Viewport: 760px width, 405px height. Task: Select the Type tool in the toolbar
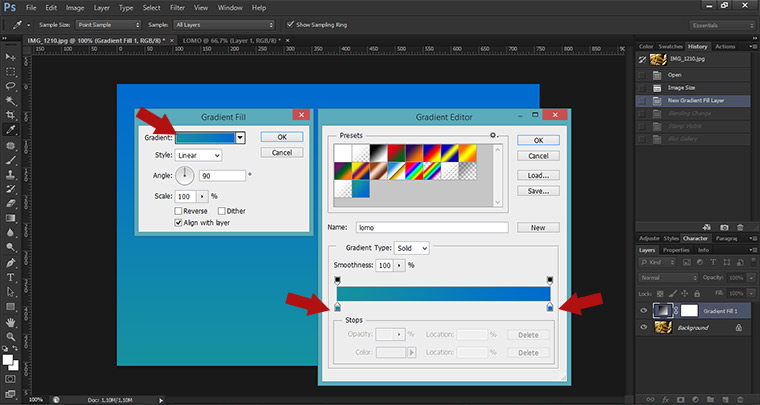[10, 277]
